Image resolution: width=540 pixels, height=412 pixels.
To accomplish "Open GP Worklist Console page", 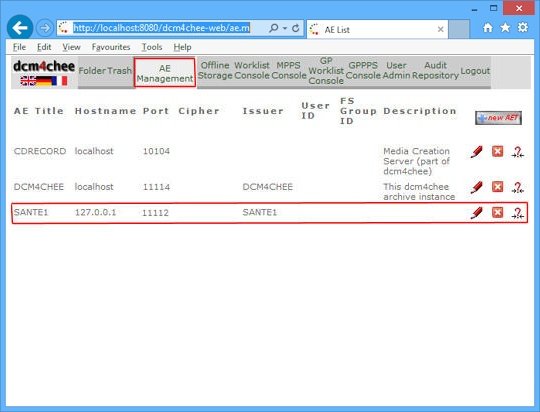I will pos(326,71).
